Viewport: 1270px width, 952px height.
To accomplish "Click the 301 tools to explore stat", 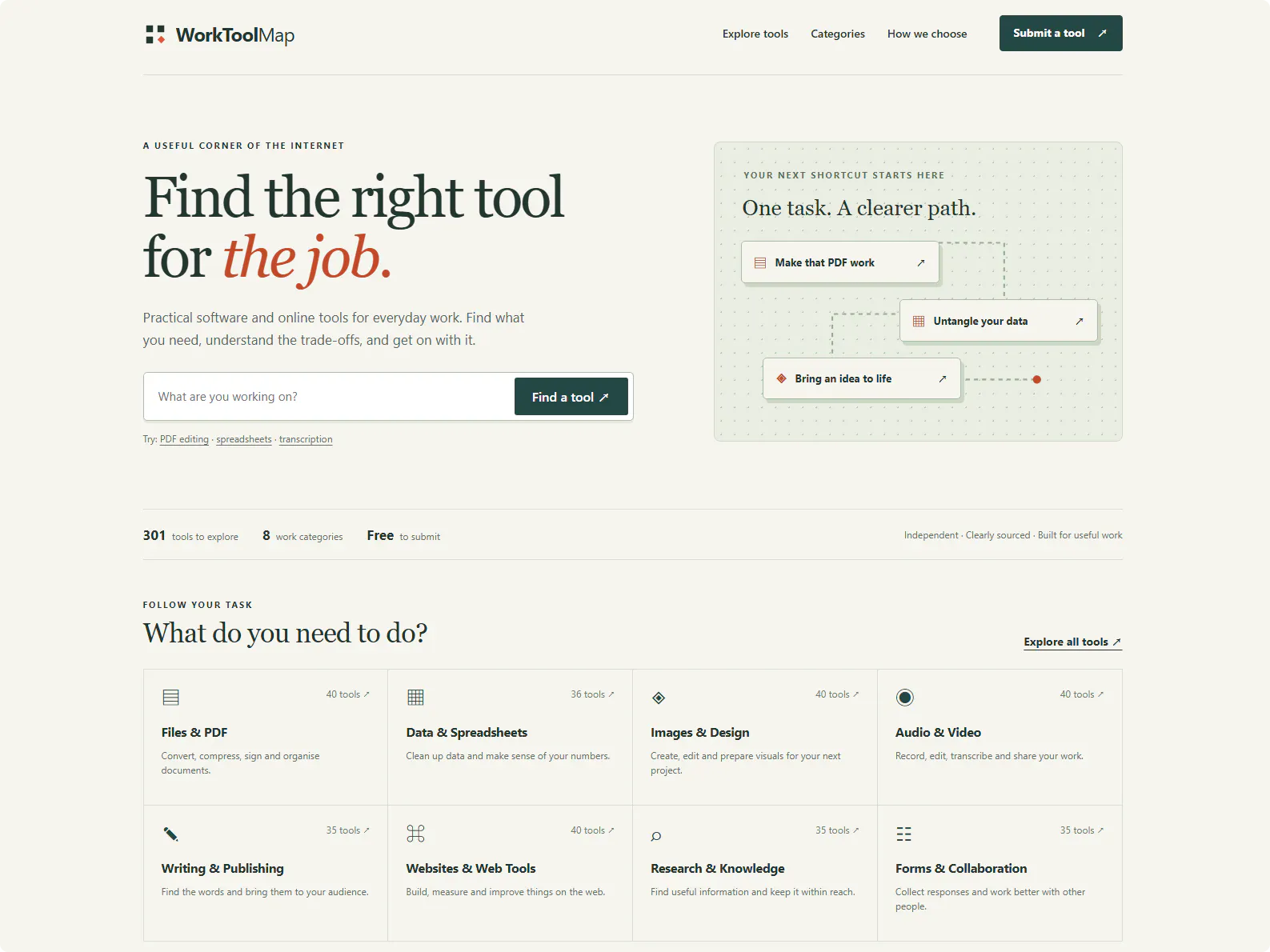I will coord(190,535).
